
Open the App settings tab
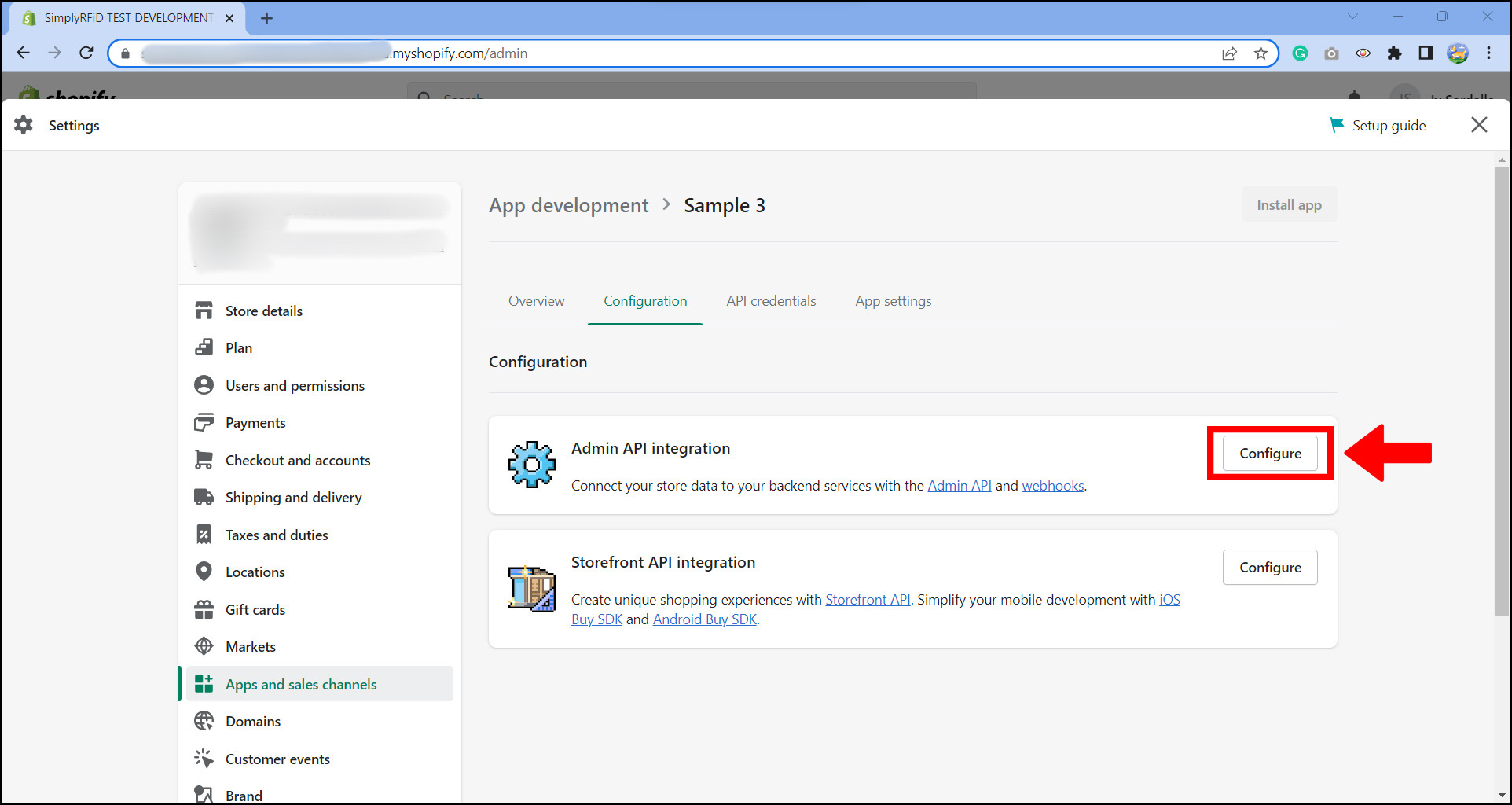coord(894,301)
